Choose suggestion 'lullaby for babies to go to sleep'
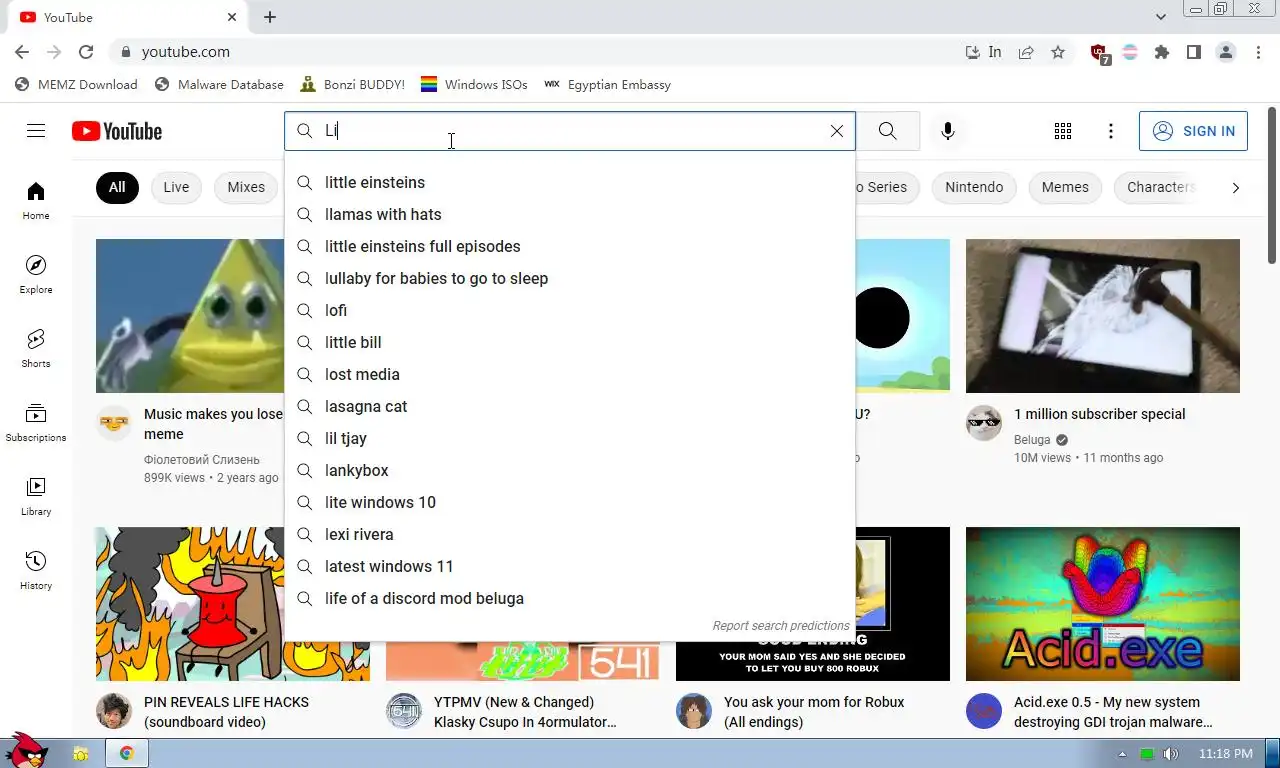Viewport: 1280px width, 768px height. [x=570, y=278]
